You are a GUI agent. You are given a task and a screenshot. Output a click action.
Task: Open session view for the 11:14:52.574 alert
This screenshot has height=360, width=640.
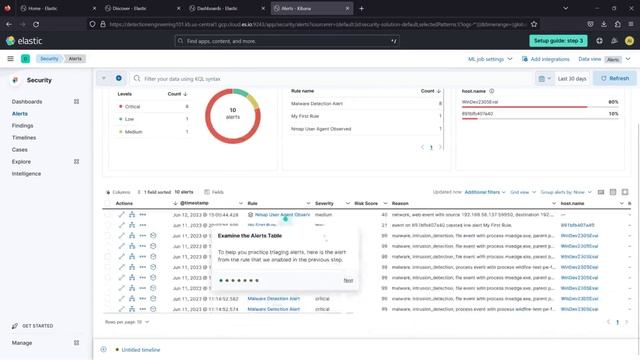[x=153, y=309]
